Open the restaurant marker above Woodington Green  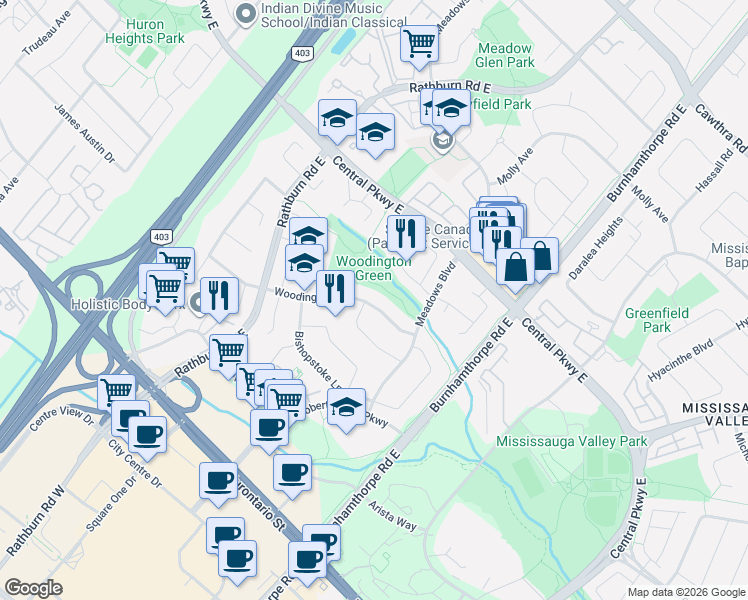(406, 235)
